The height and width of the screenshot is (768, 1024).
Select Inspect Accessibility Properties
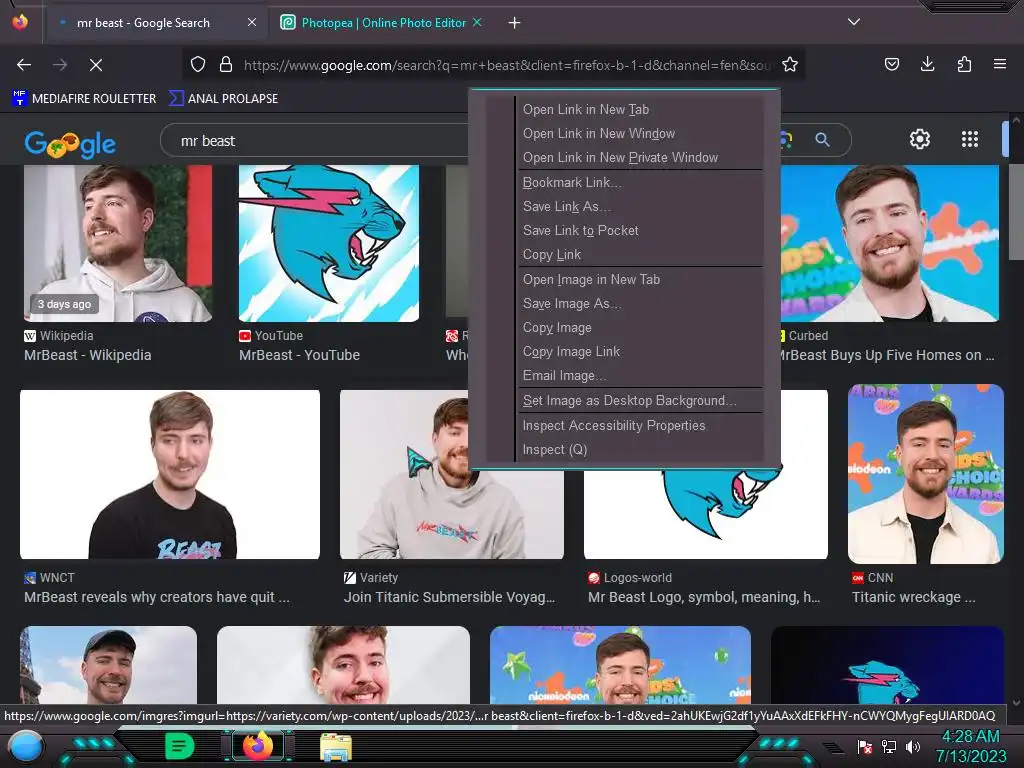click(x=614, y=426)
